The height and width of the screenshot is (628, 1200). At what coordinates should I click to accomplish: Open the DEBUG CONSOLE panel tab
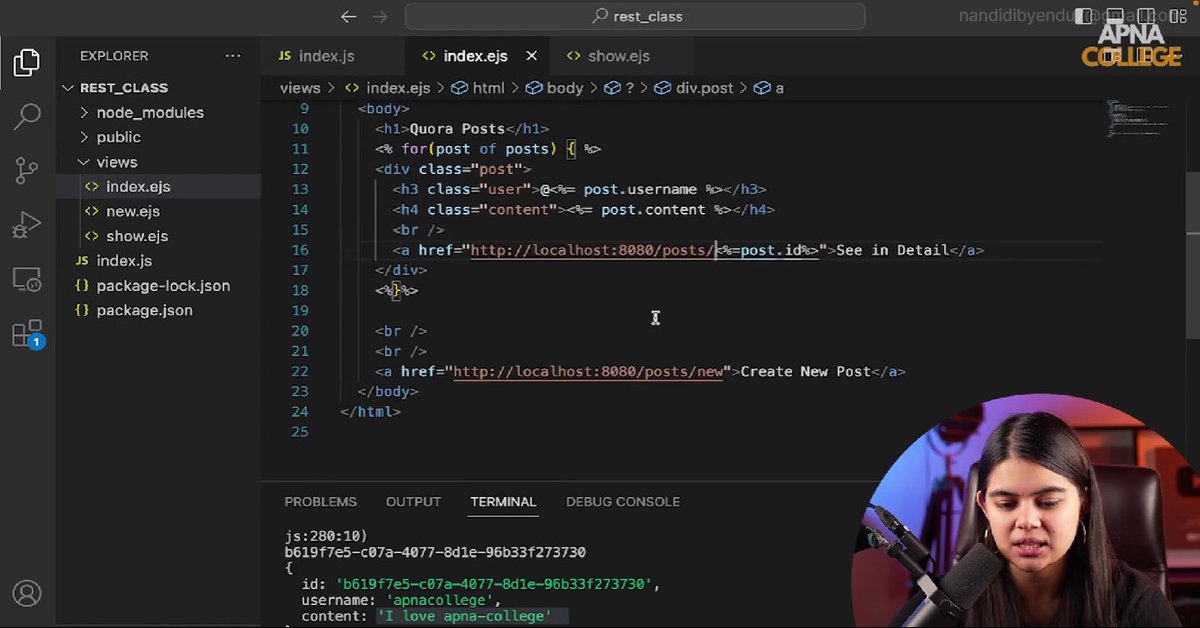point(623,502)
